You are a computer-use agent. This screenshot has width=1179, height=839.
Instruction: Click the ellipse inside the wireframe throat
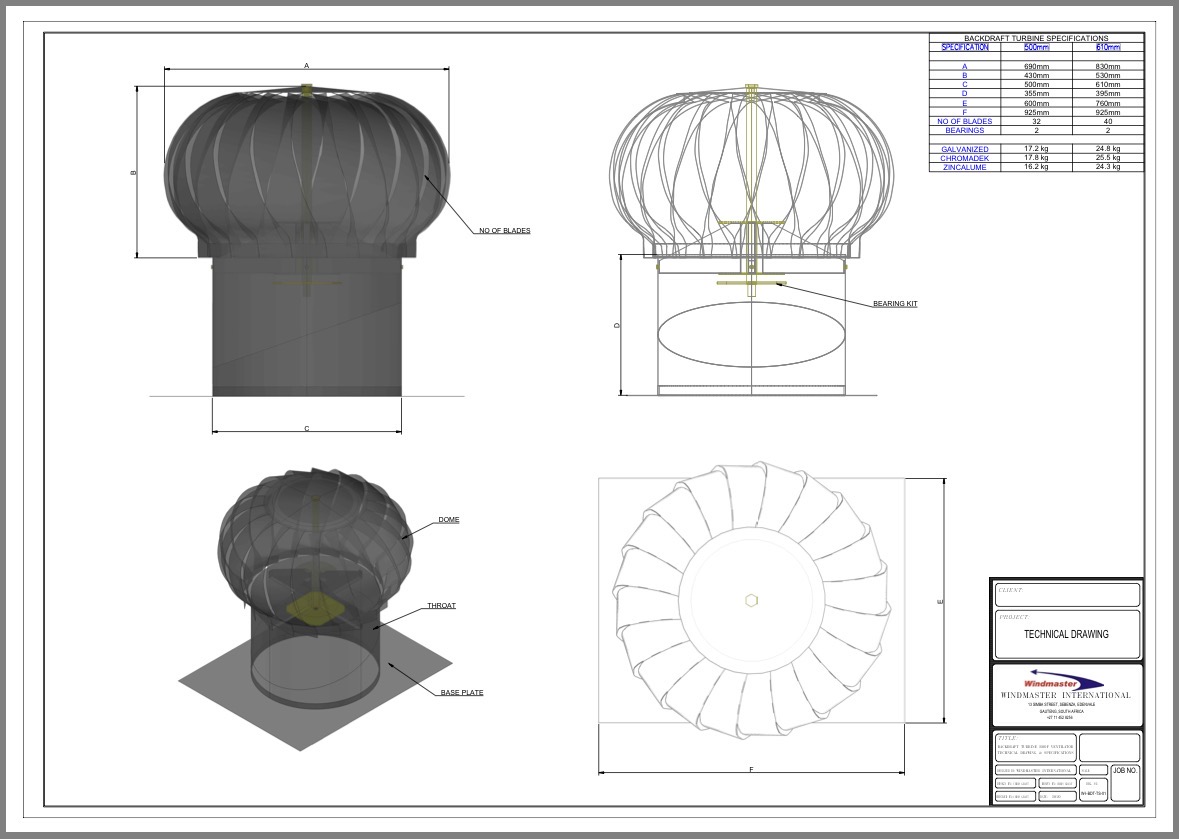pos(750,335)
